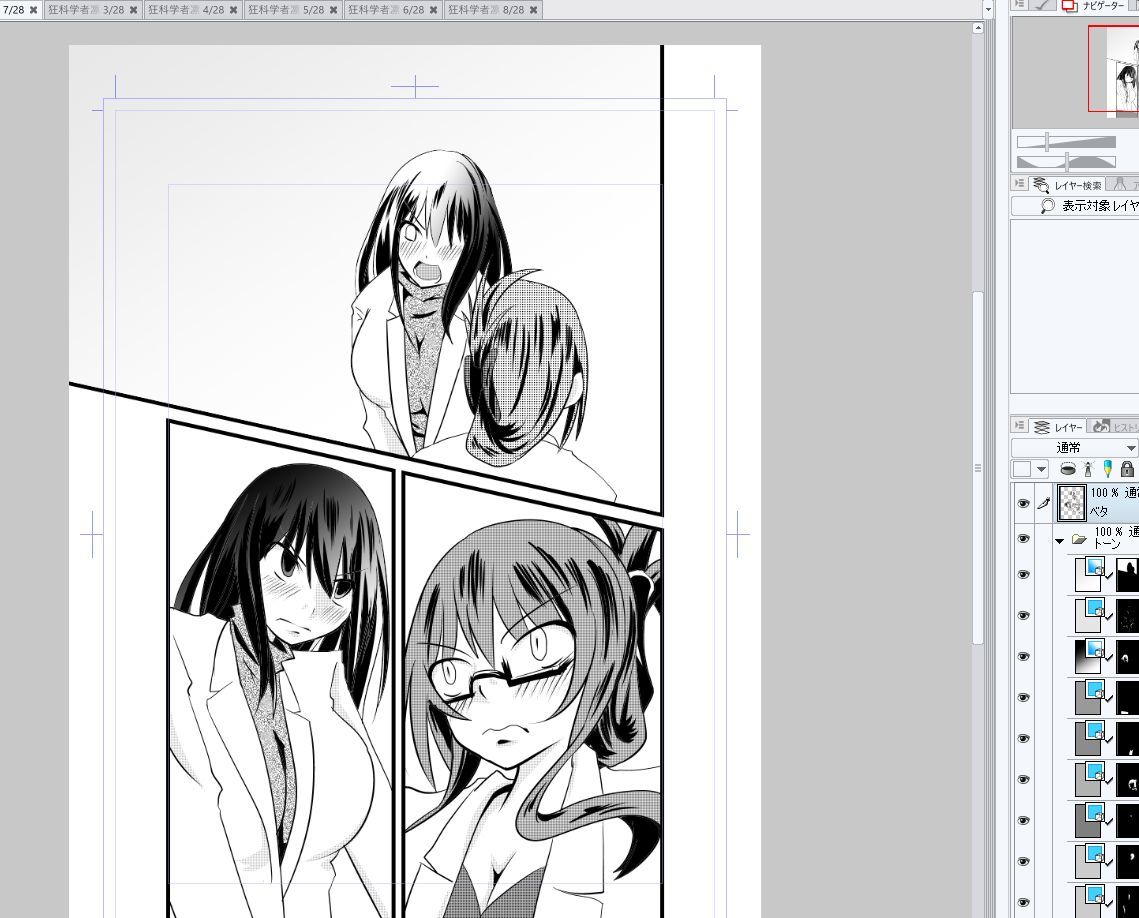Select the first トーン gradient layer thumbnail
This screenshot has width=1139, height=918.
click(x=1089, y=574)
